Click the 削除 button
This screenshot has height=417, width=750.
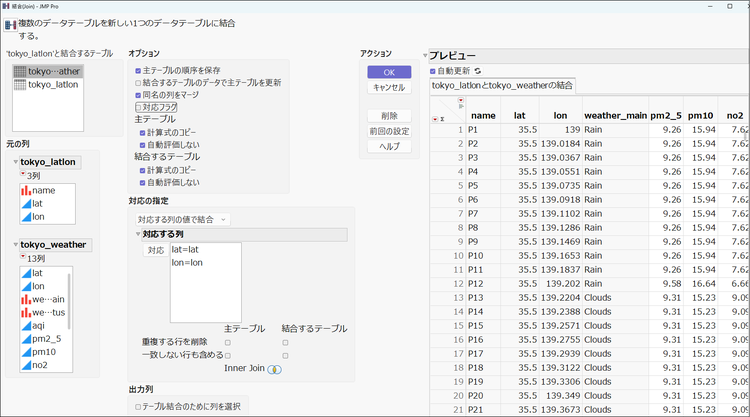pyautogui.click(x=389, y=116)
